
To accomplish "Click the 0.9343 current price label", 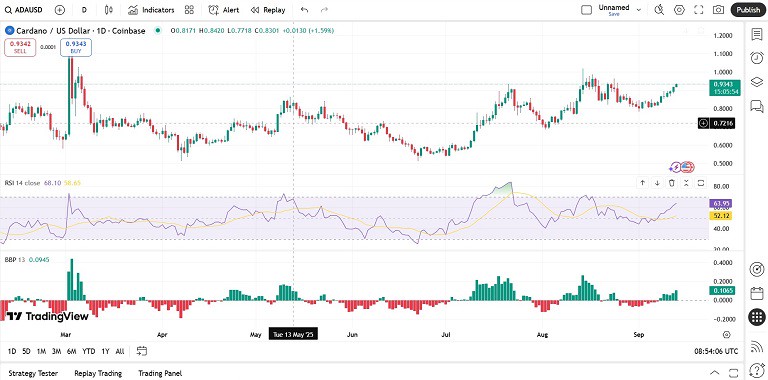I will click(724, 88).
